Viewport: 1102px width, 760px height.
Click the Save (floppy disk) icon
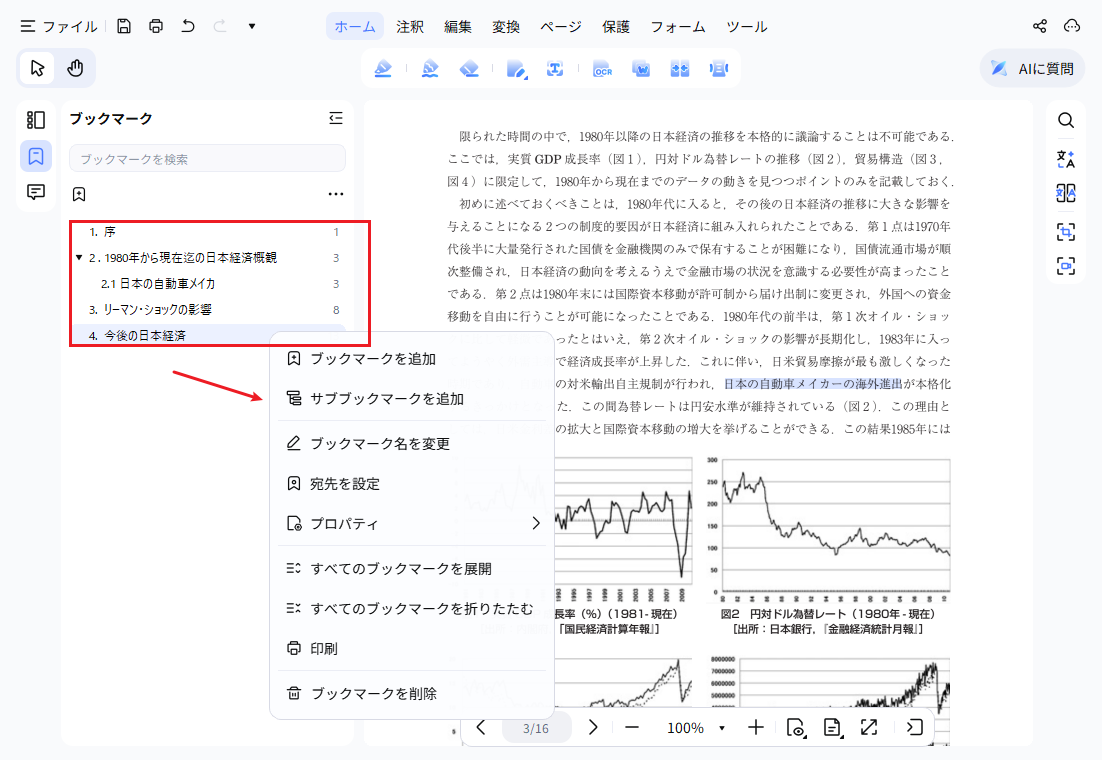124,27
